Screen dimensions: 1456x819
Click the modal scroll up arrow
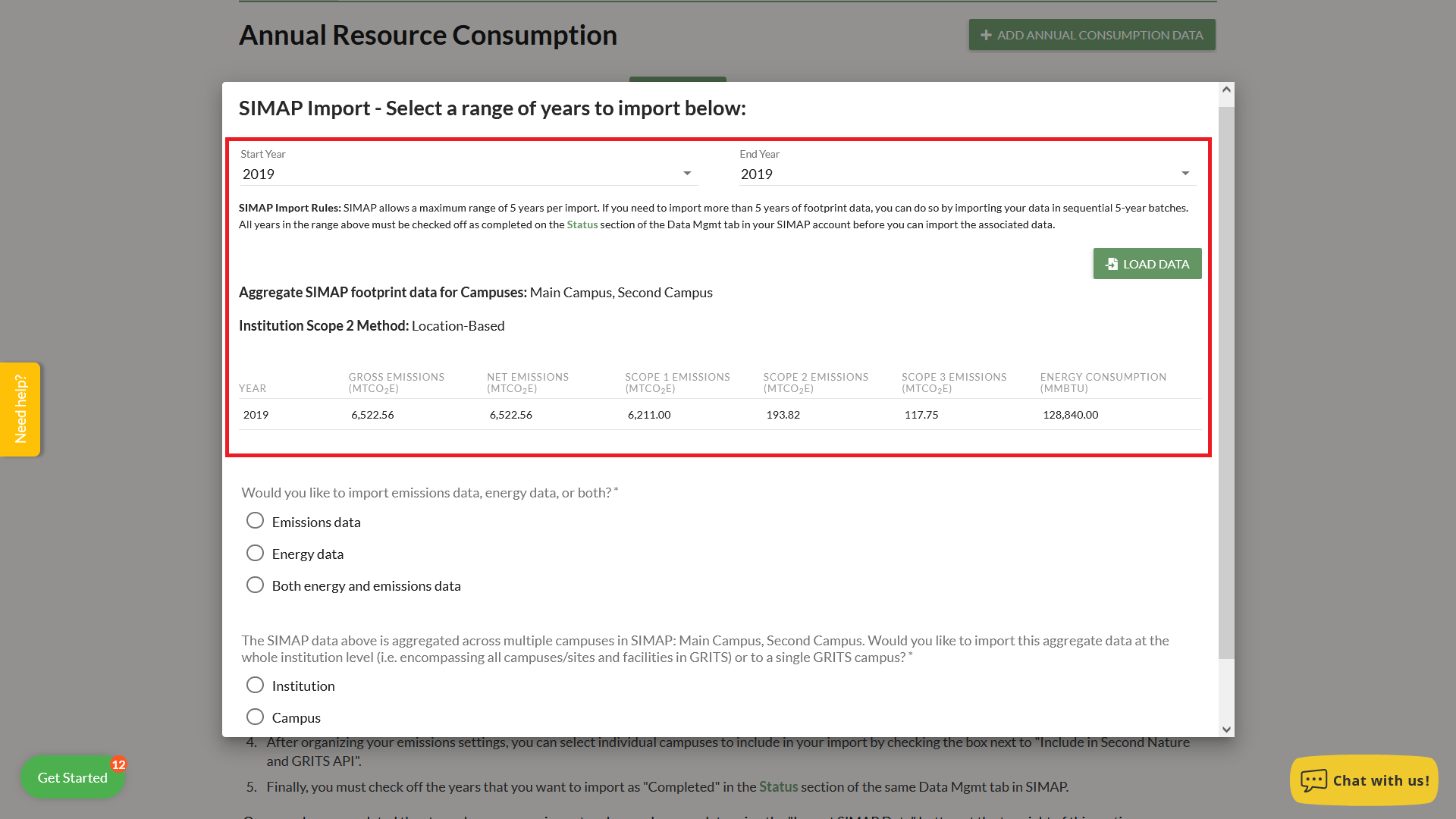pyautogui.click(x=1226, y=90)
